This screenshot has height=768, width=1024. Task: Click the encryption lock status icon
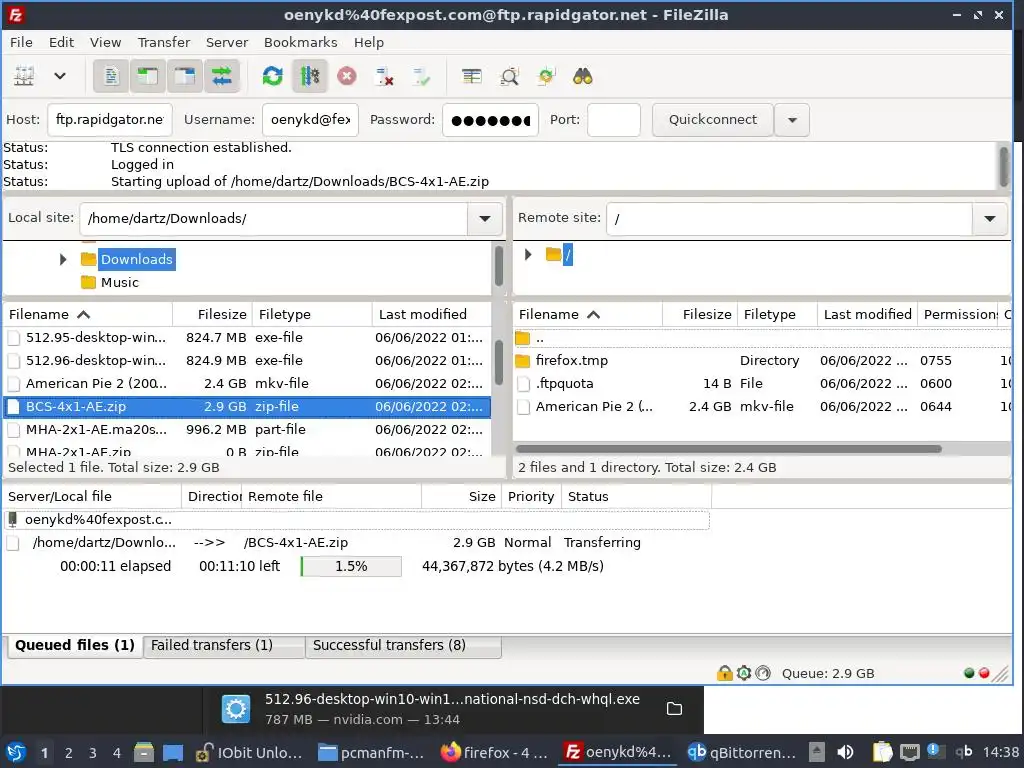click(724, 673)
